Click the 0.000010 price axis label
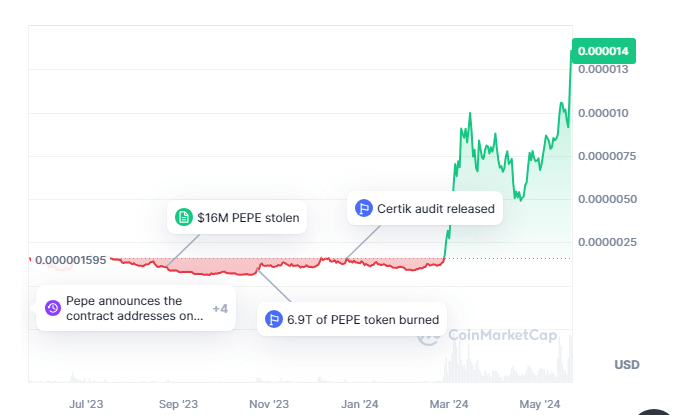 [x=601, y=112]
